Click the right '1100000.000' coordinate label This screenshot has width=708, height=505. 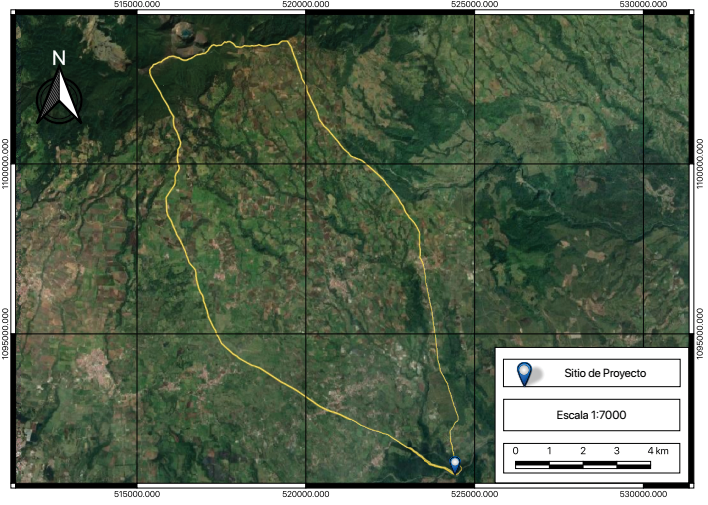[x=700, y=164]
